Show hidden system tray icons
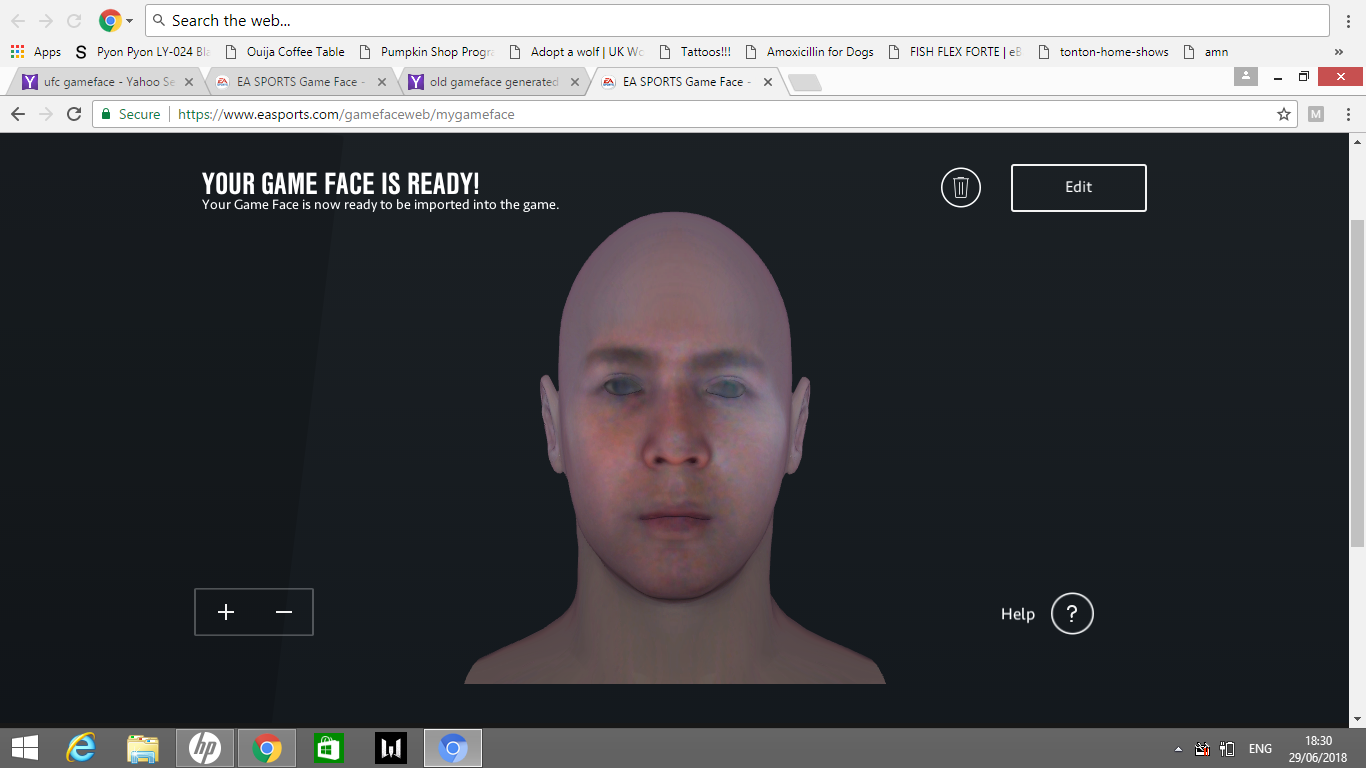This screenshot has width=1366, height=768. click(1178, 749)
